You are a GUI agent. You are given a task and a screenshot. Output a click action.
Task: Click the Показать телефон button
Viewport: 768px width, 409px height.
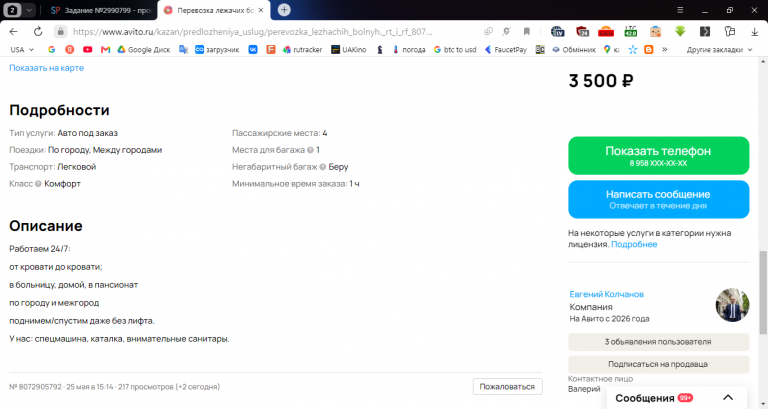(658, 156)
